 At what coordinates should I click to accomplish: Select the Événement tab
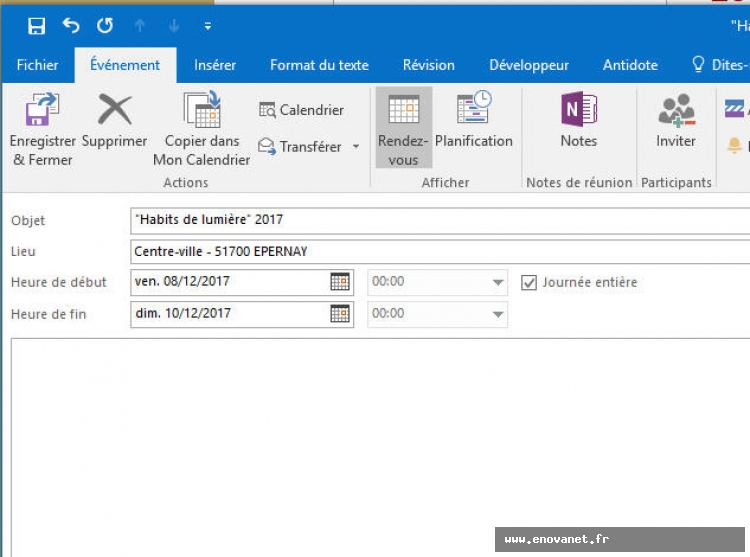tap(125, 65)
